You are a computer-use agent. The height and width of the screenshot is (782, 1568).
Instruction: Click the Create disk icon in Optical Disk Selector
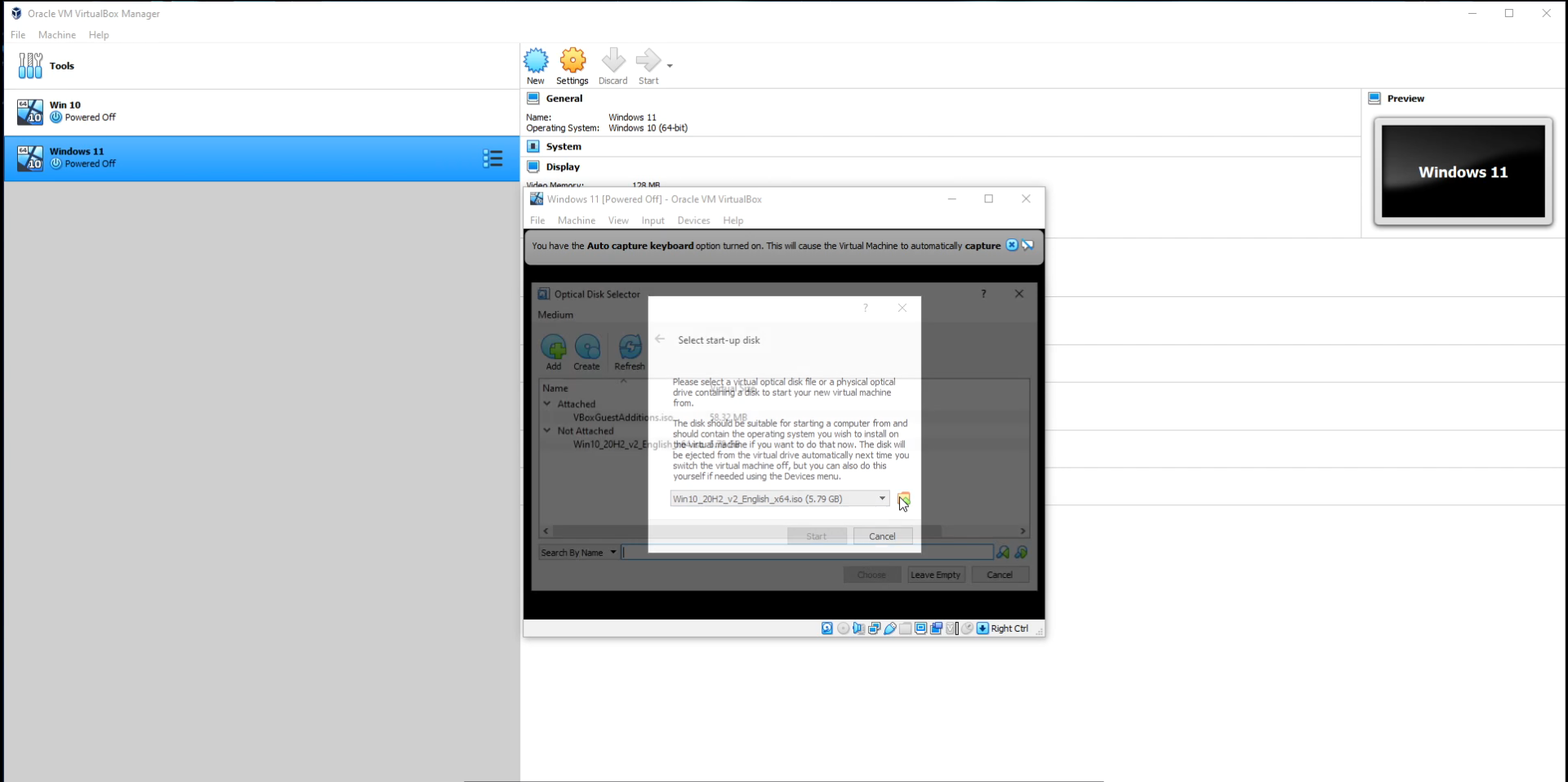(x=587, y=353)
